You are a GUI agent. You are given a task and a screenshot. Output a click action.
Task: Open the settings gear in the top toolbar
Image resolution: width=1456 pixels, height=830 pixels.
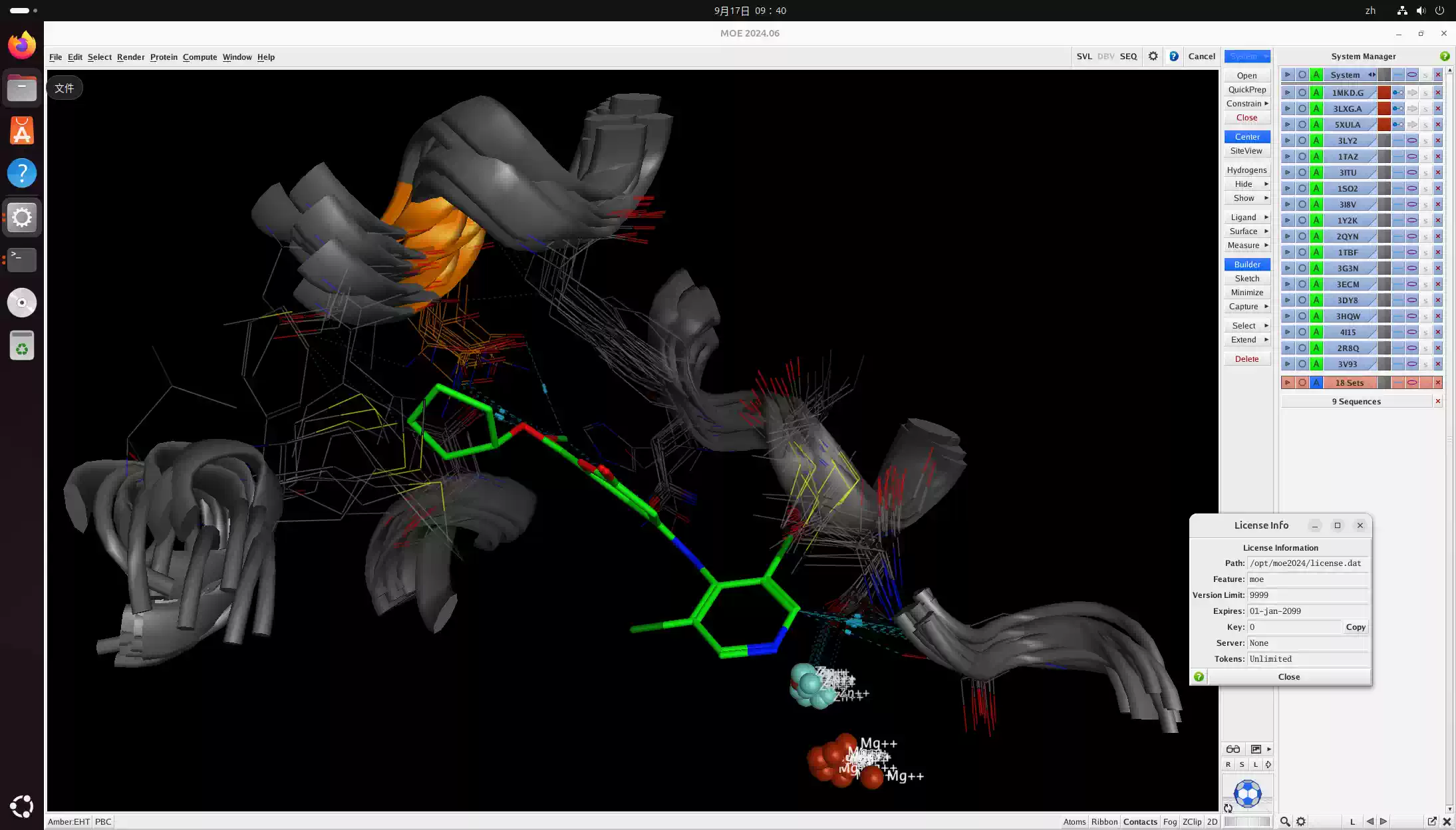coord(1153,57)
